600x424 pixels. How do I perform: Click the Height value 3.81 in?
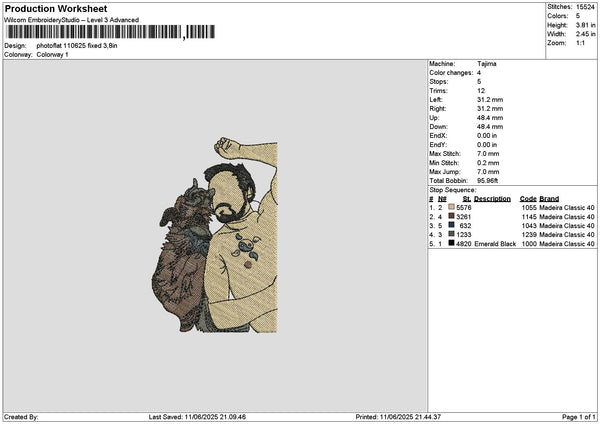point(585,25)
